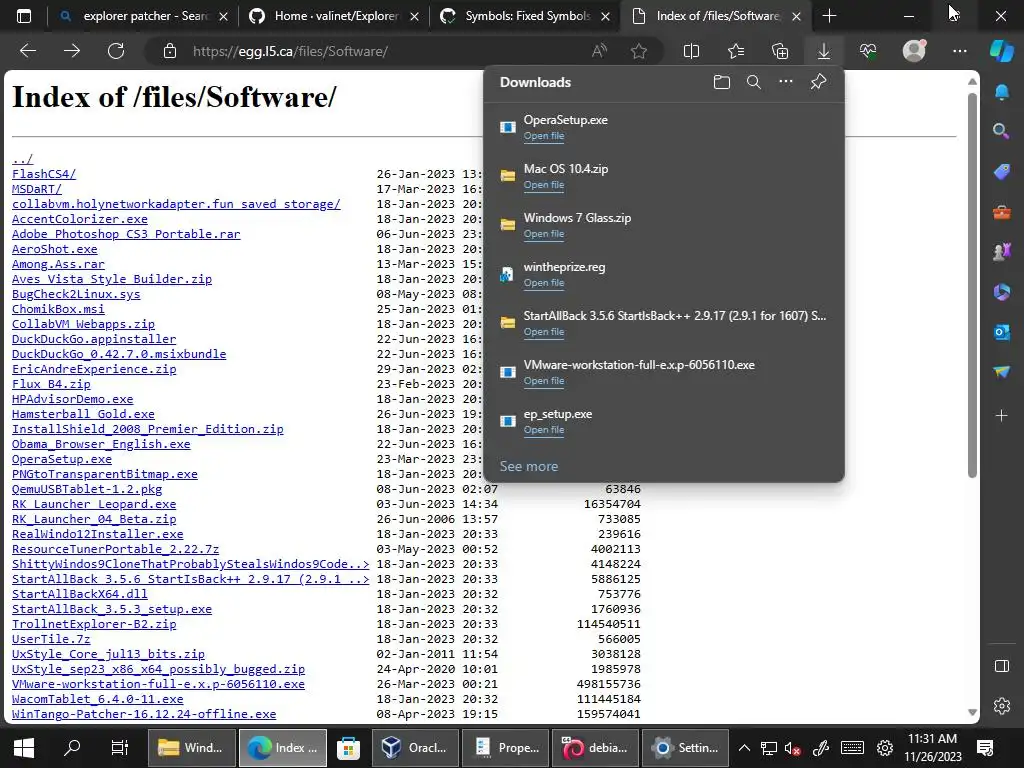Open file link under OperaSetup.exe download
Screen dimensions: 1024x768
[543, 136]
